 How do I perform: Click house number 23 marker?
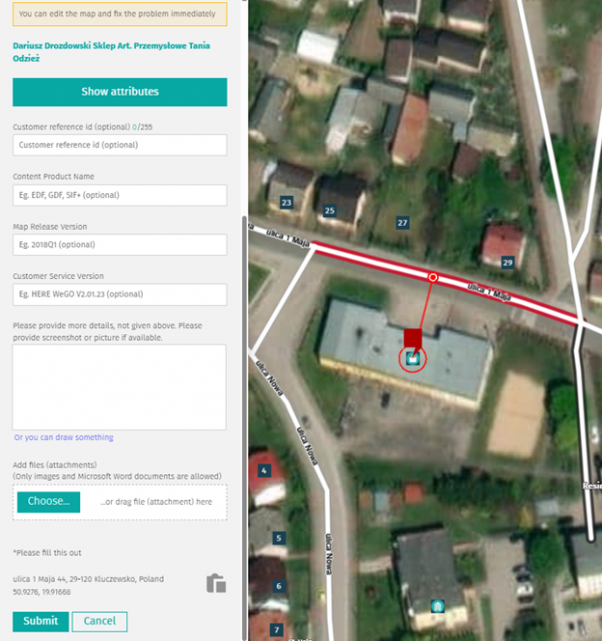click(287, 203)
